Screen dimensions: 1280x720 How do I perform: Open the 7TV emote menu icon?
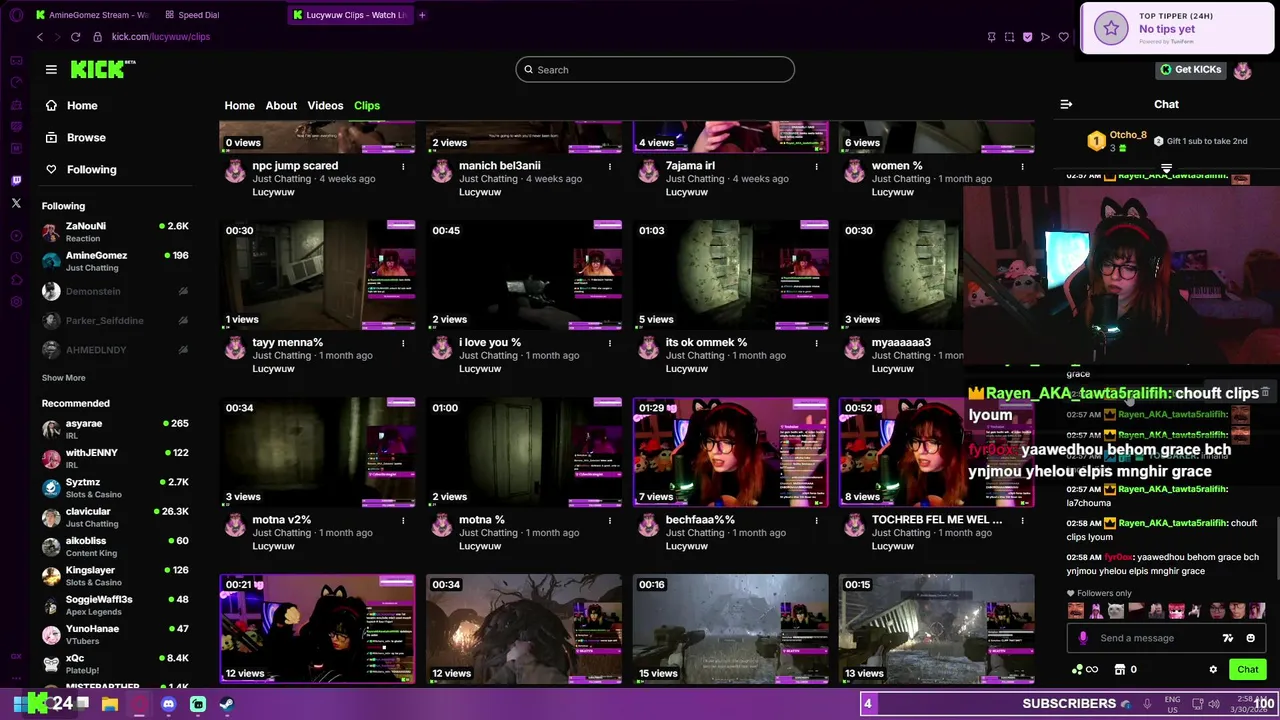point(1228,638)
